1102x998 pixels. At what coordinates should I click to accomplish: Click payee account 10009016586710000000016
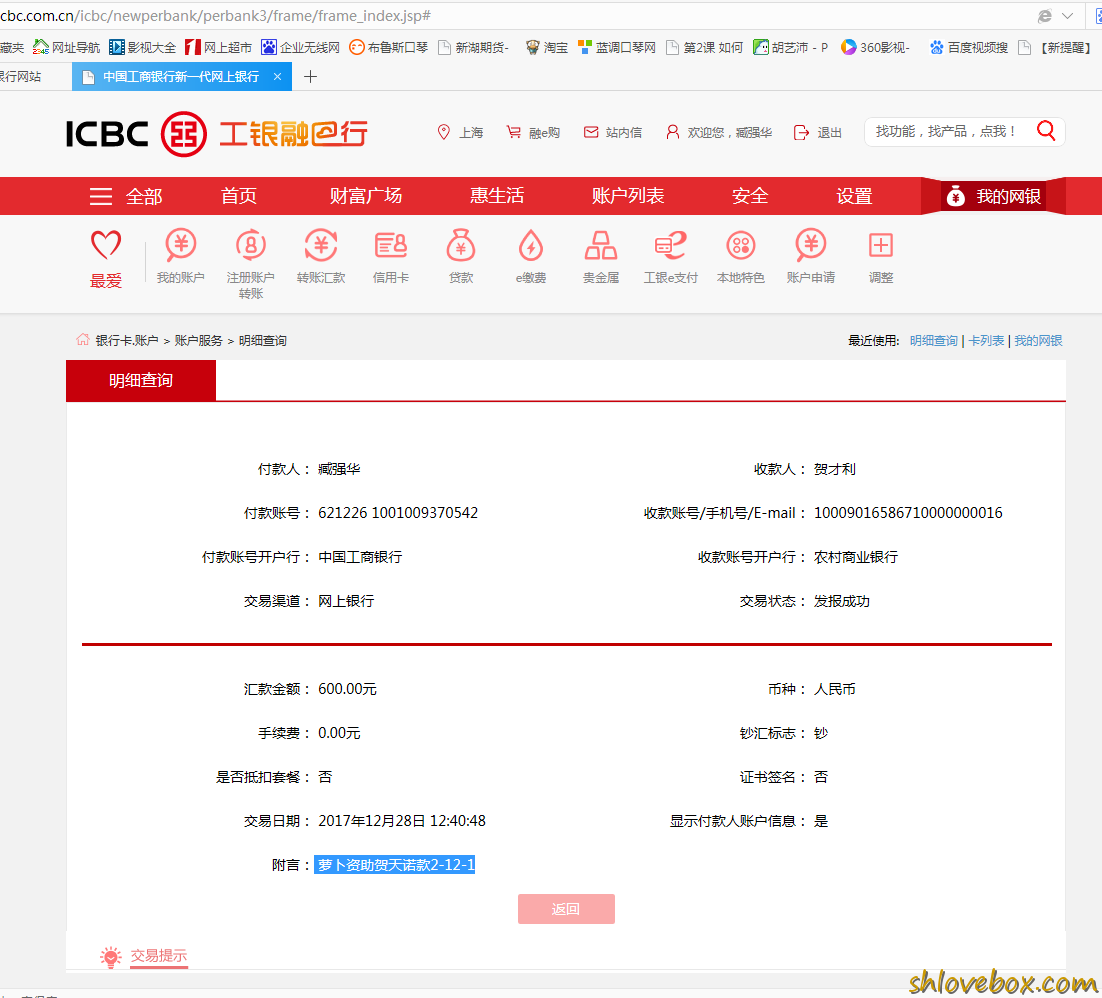click(908, 513)
